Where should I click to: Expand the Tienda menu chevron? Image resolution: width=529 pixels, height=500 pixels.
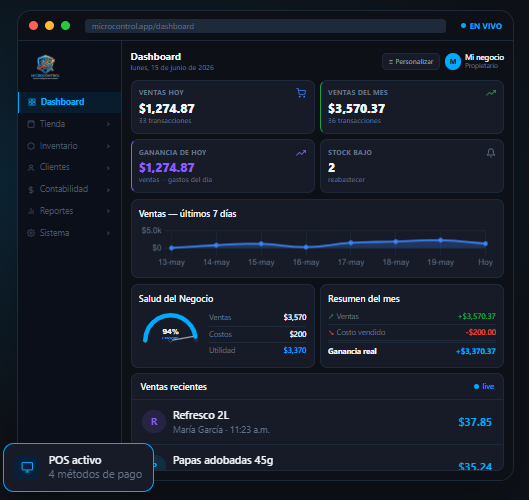point(108,124)
